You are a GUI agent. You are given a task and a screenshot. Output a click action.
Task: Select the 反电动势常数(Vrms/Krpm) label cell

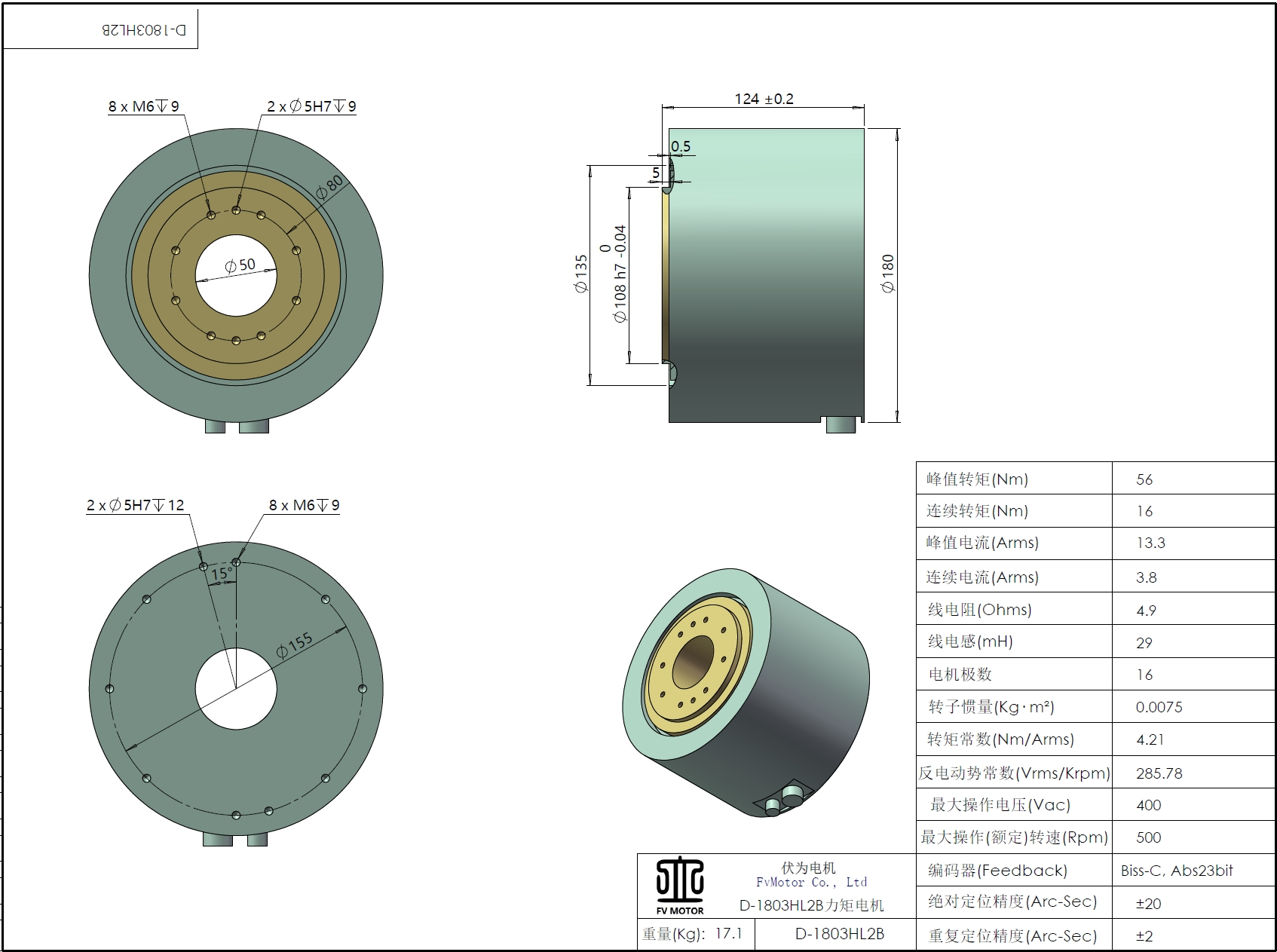coord(1014,773)
